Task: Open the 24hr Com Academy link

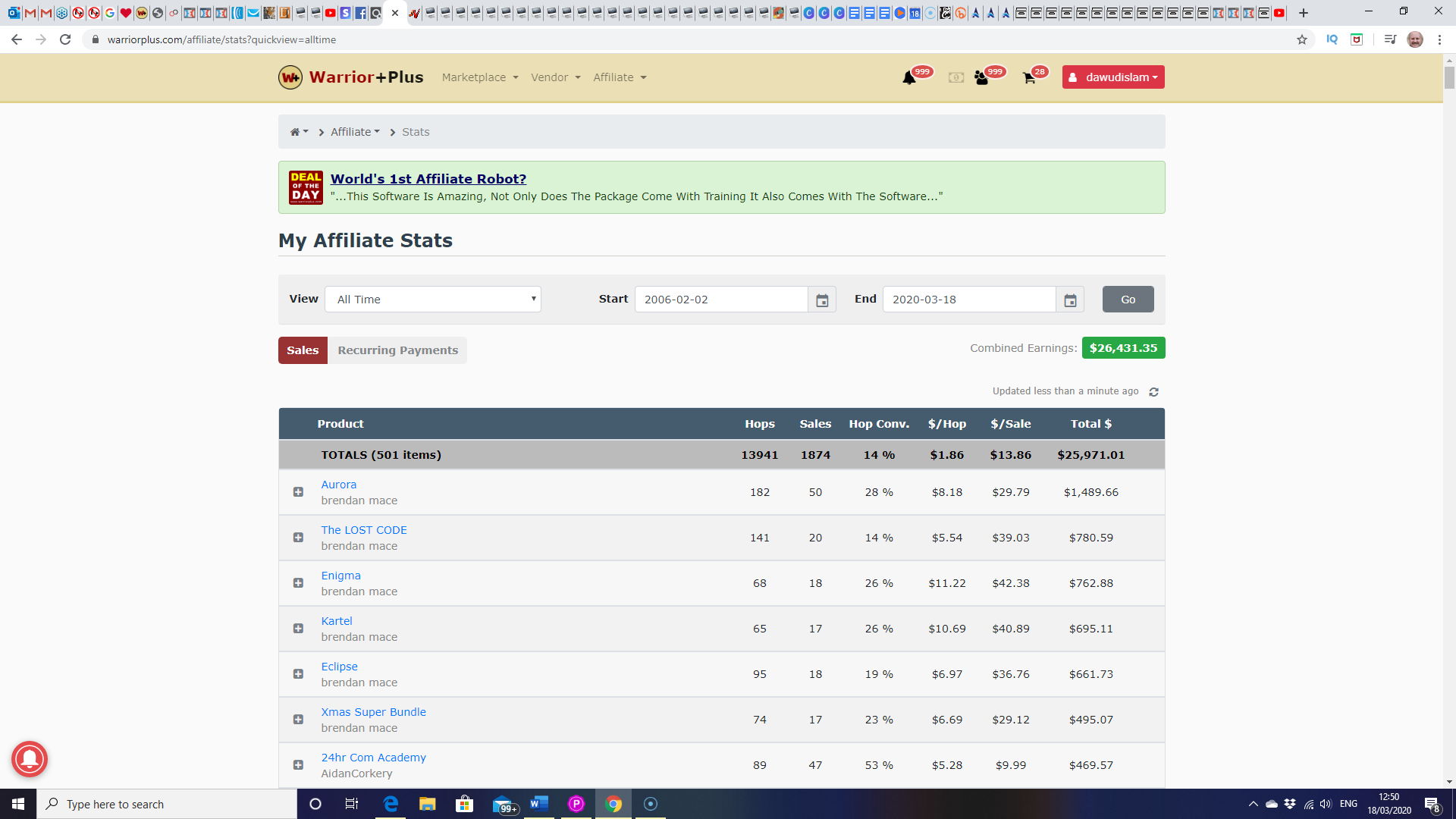Action: point(373,758)
